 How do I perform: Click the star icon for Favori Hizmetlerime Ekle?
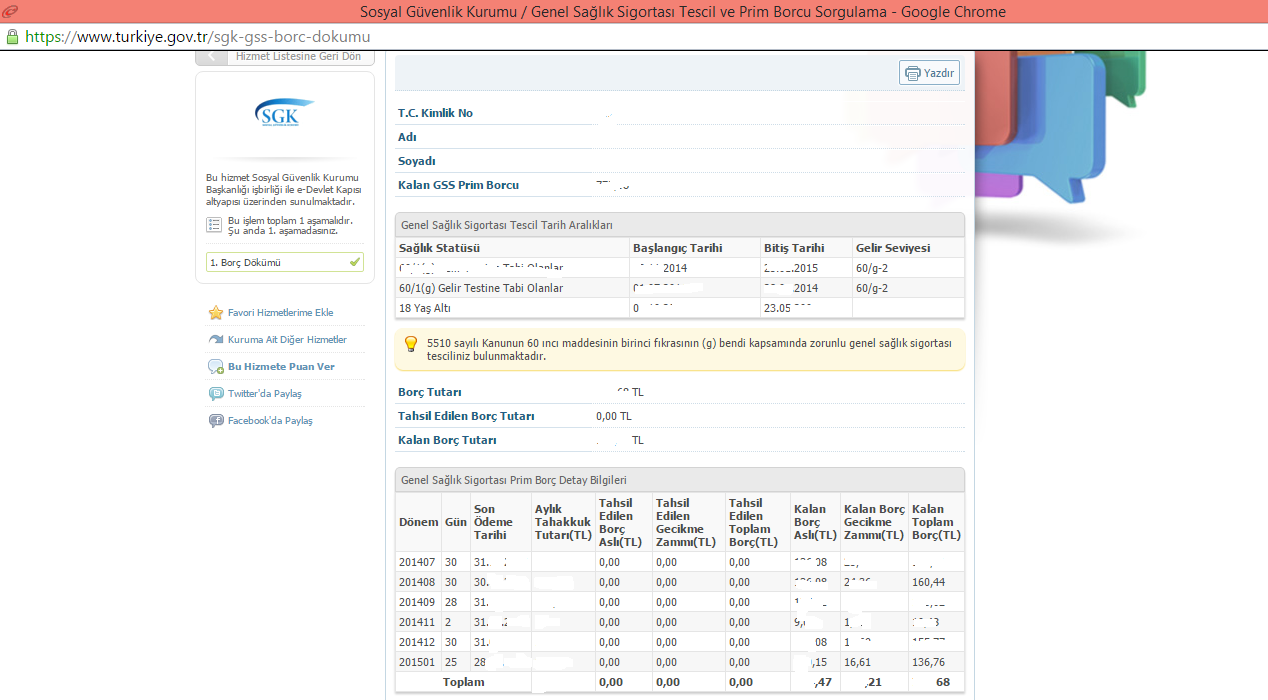click(215, 313)
